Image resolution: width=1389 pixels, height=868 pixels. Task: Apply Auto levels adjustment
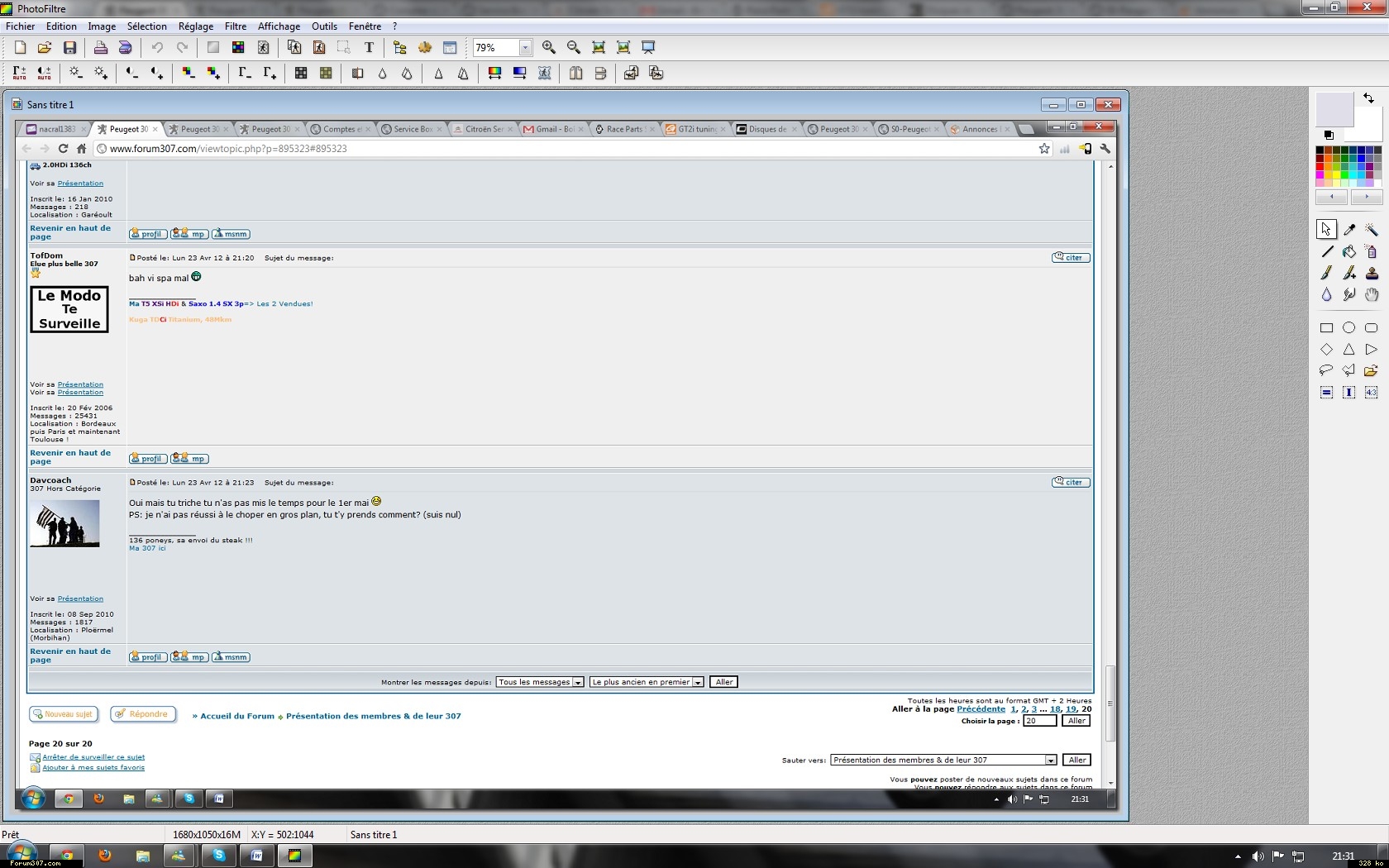coord(20,73)
